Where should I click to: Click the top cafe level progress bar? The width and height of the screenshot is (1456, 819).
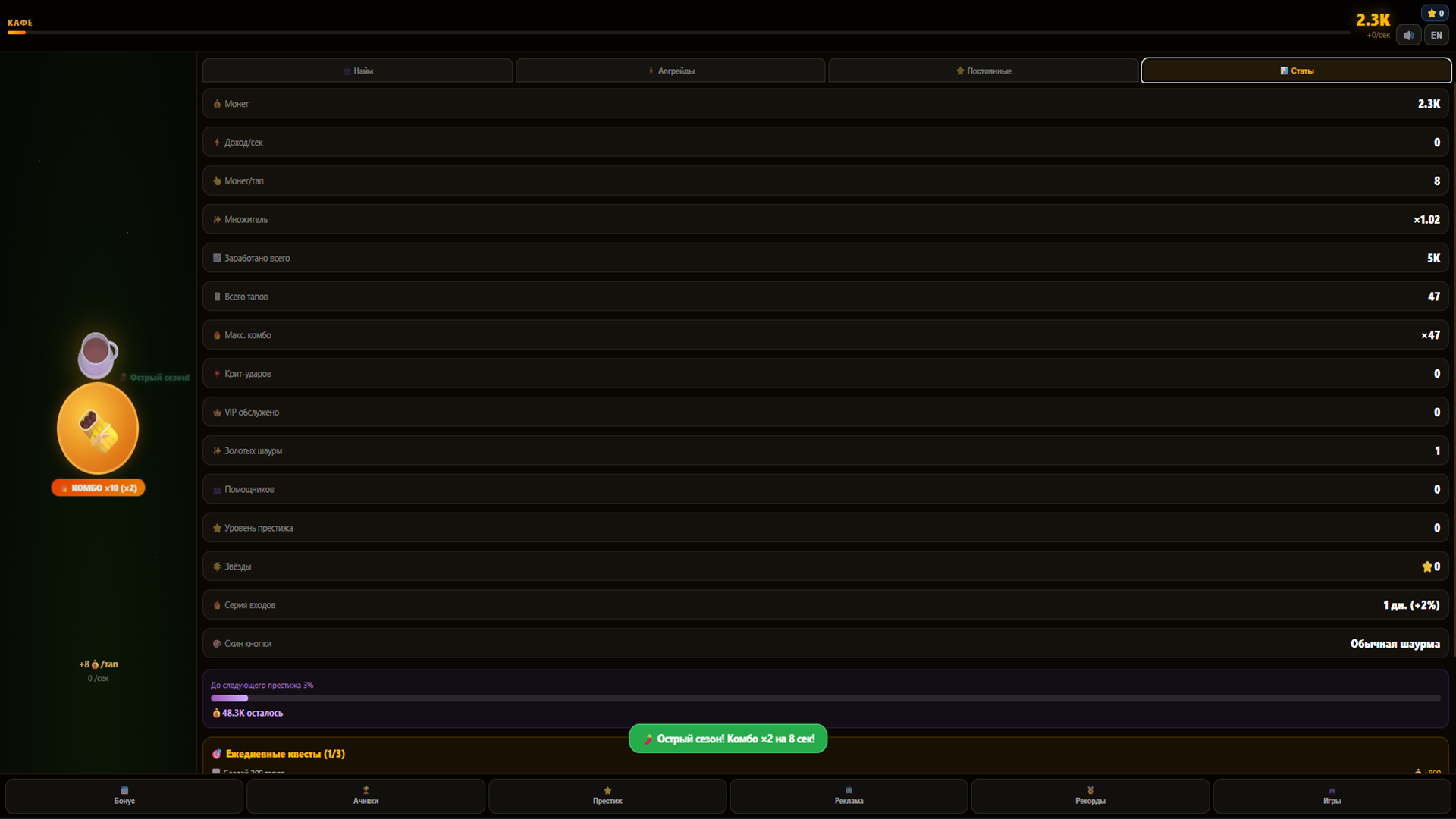[x=679, y=33]
